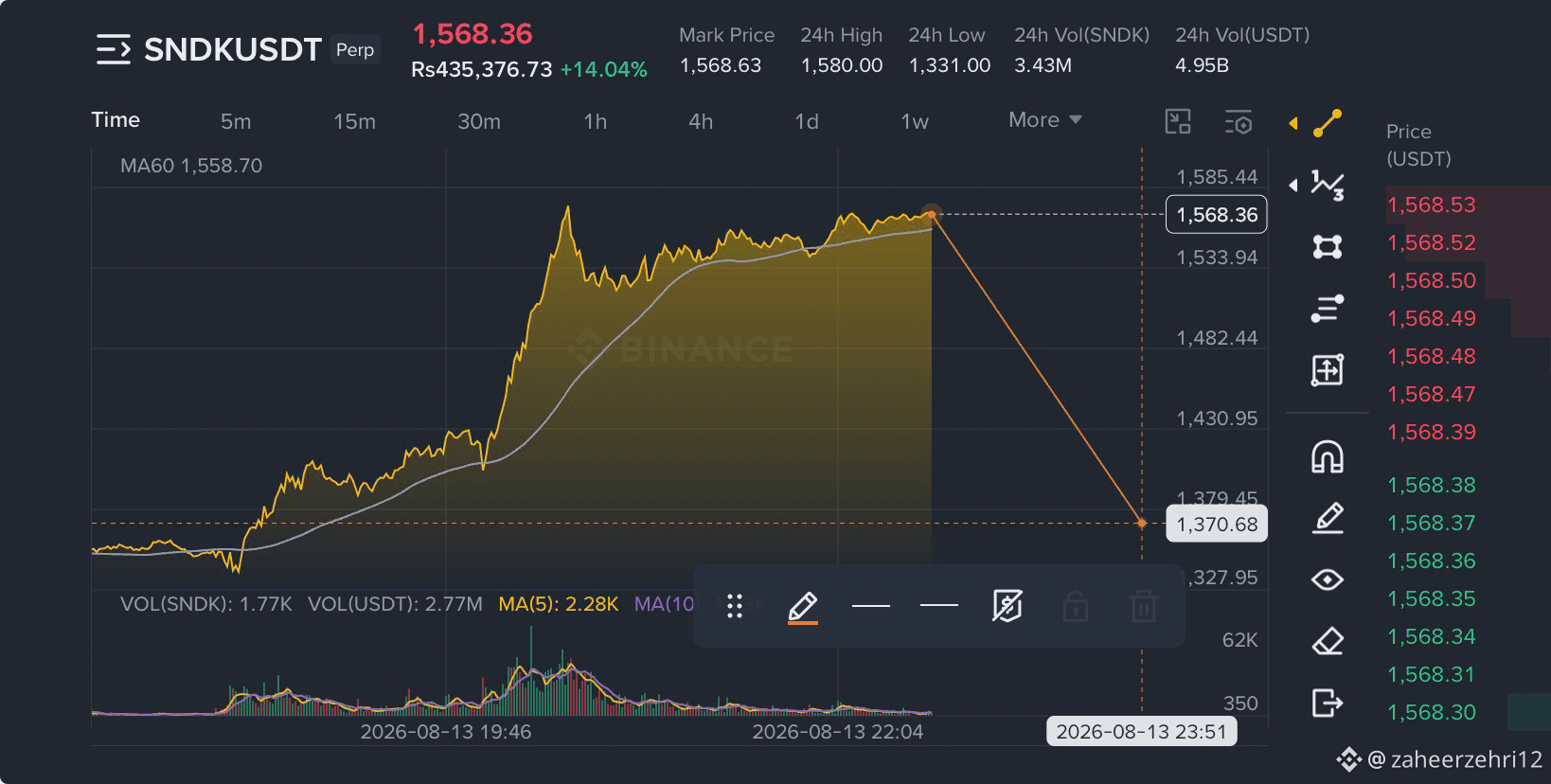Toggle the magnet snap tool

pyautogui.click(x=1328, y=456)
